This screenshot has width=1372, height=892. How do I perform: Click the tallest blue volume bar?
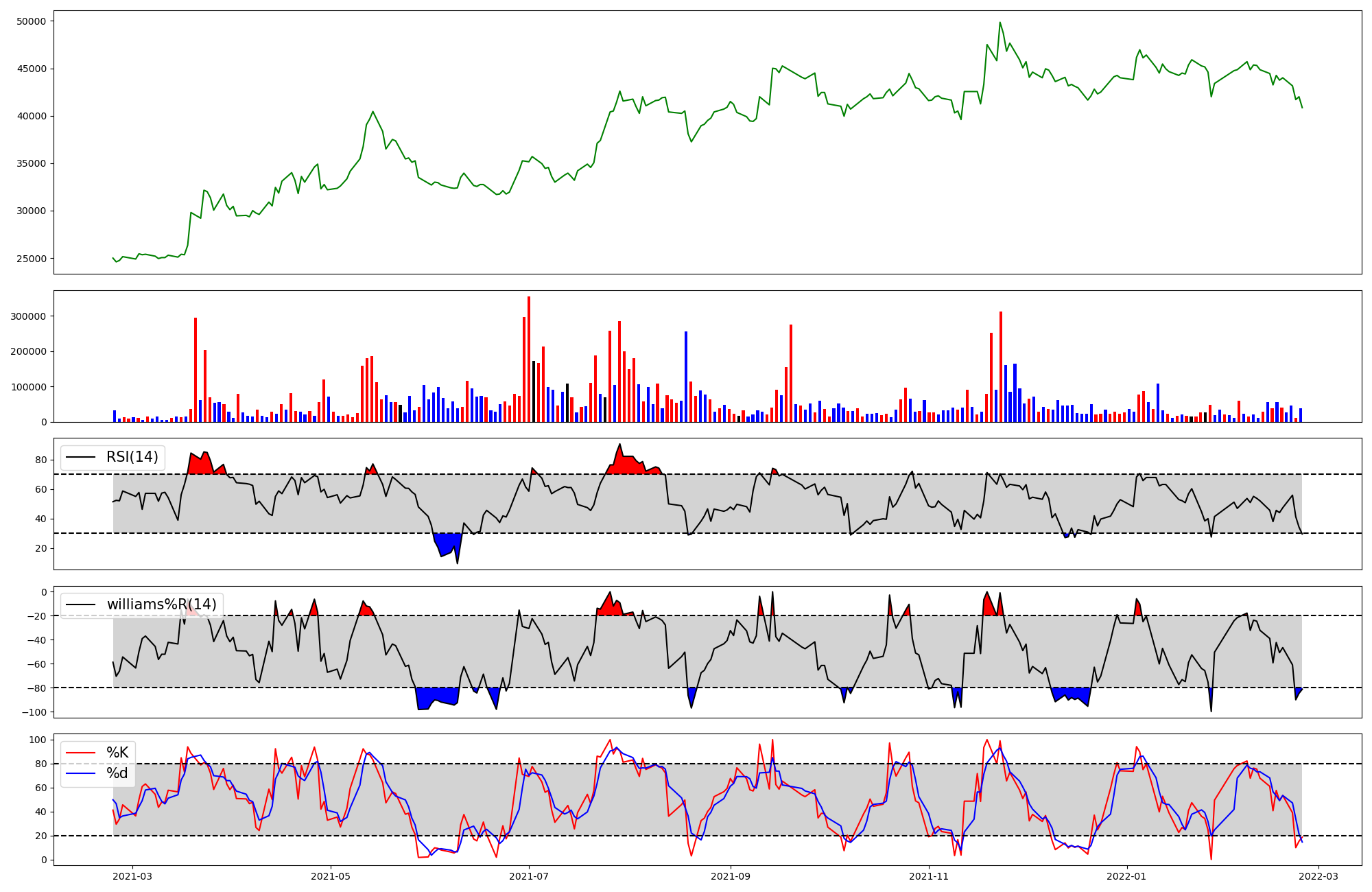tap(686, 376)
